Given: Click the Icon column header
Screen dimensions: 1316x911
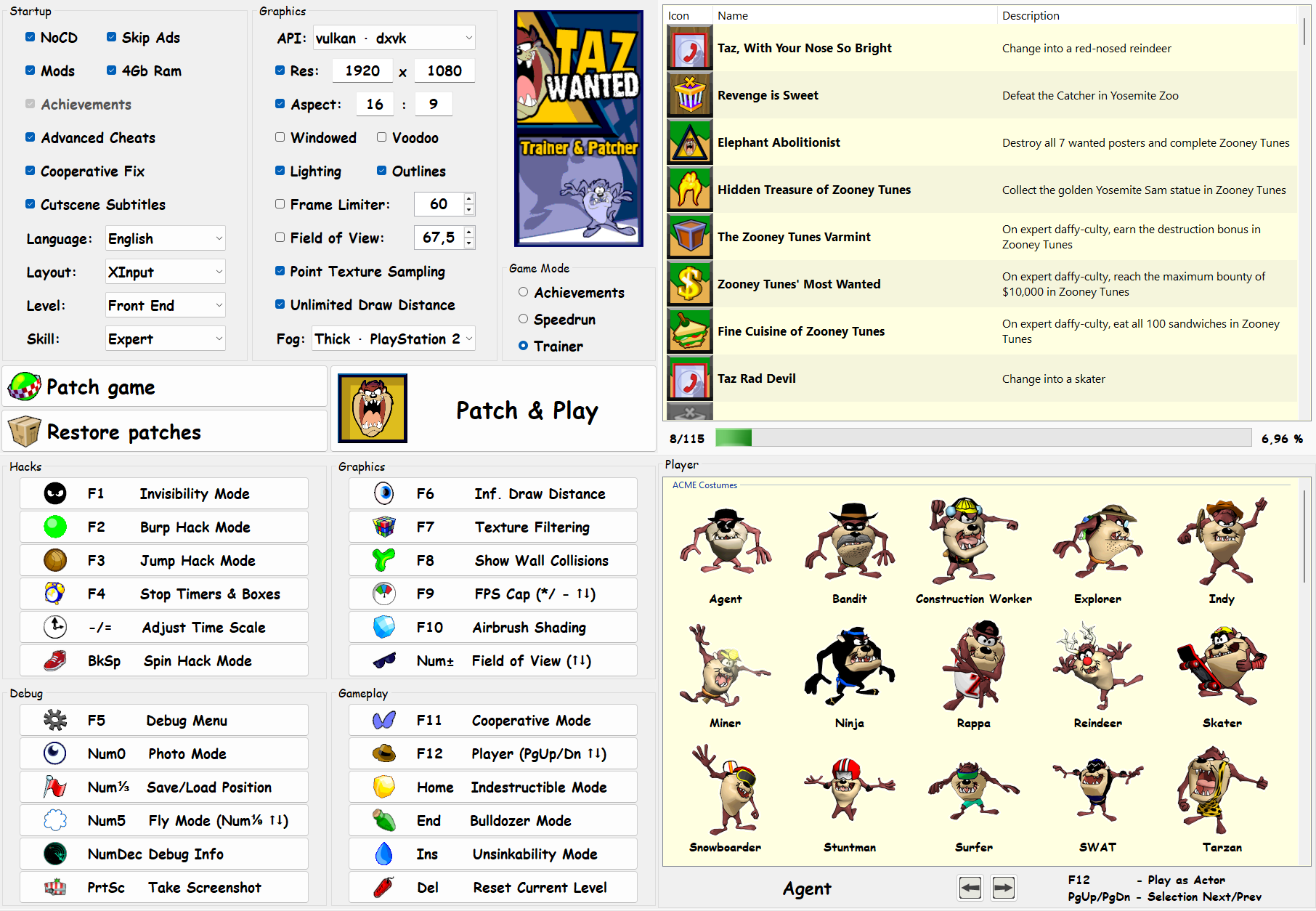Looking at the screenshot, I should coord(689,15).
